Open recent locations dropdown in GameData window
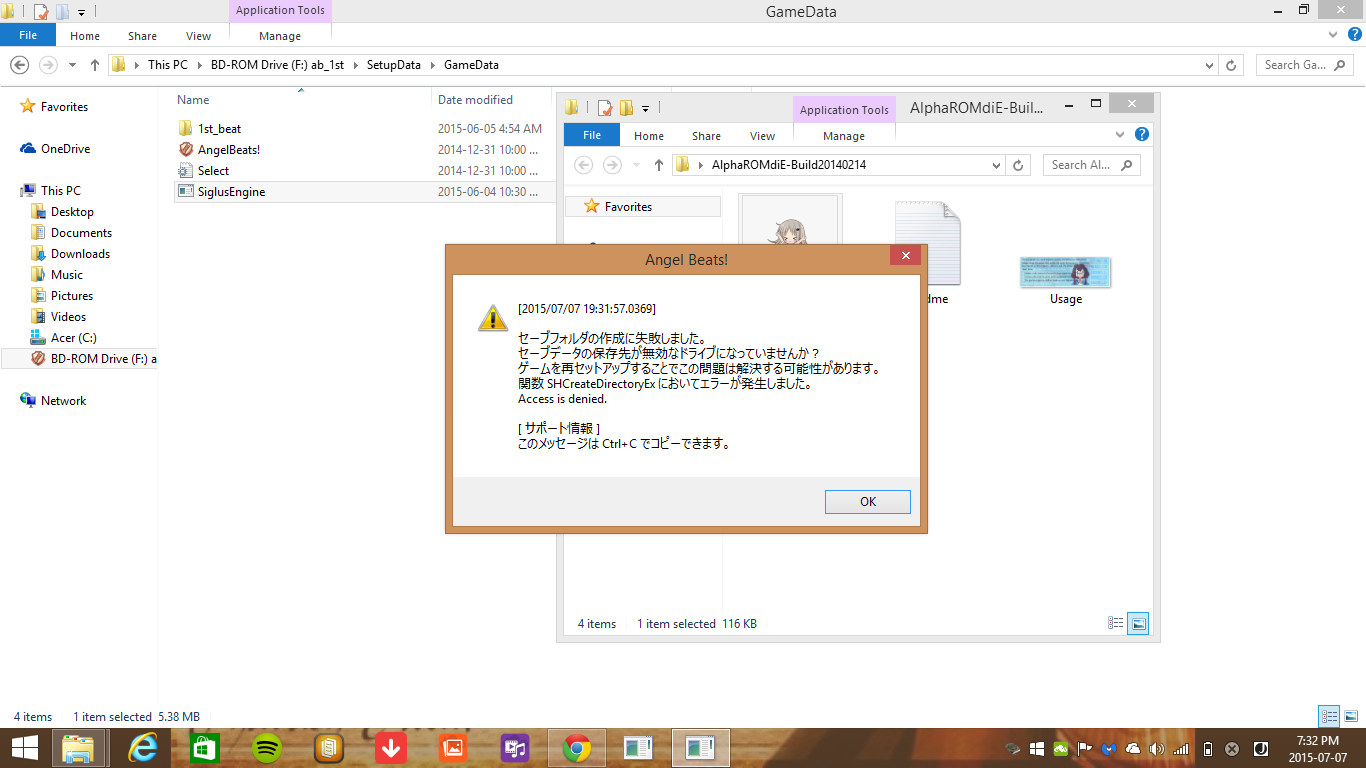 [72, 65]
